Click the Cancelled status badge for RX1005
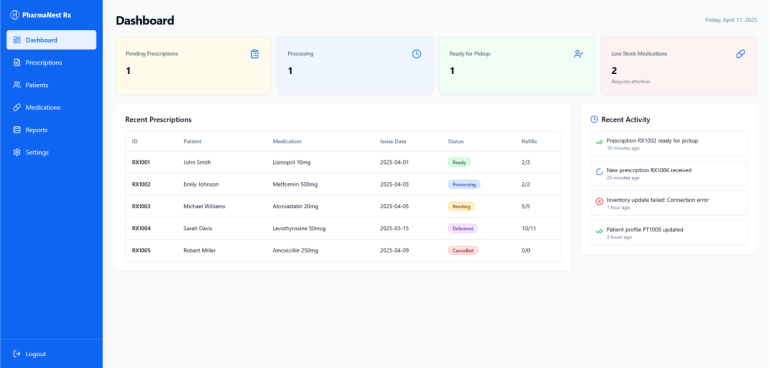The width and height of the screenshot is (770, 368). point(463,251)
